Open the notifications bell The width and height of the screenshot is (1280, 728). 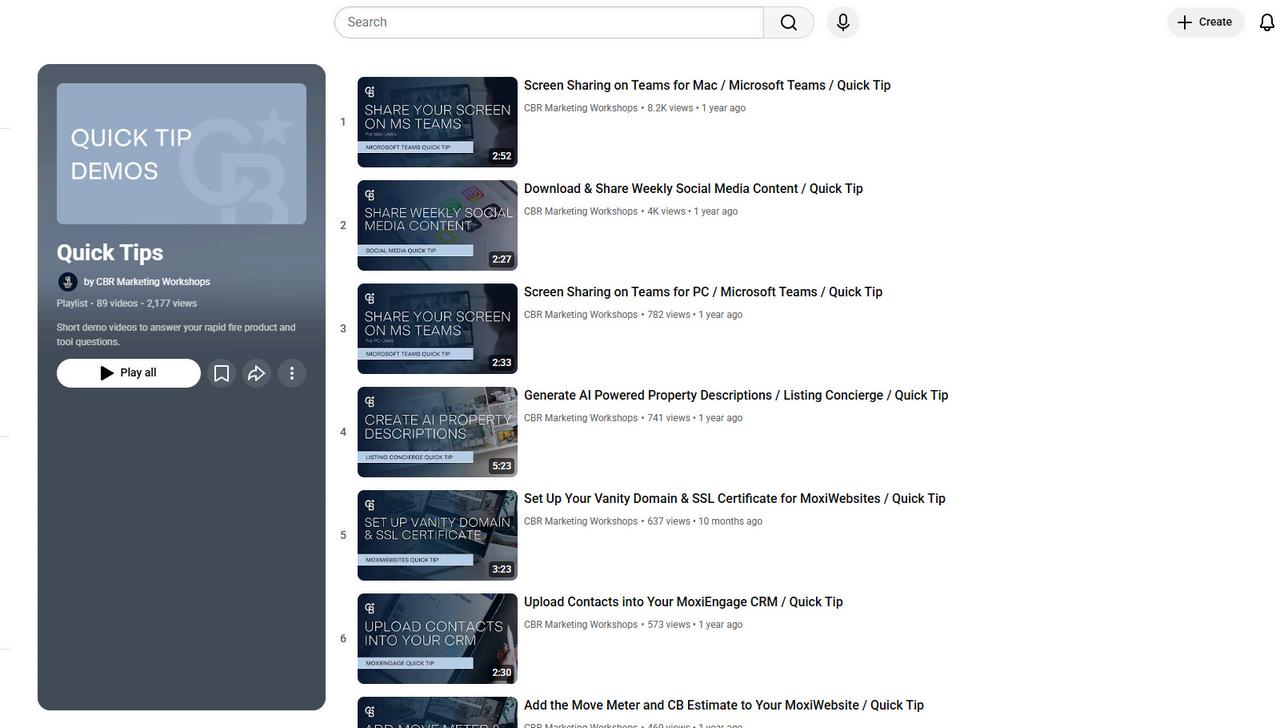click(1267, 22)
